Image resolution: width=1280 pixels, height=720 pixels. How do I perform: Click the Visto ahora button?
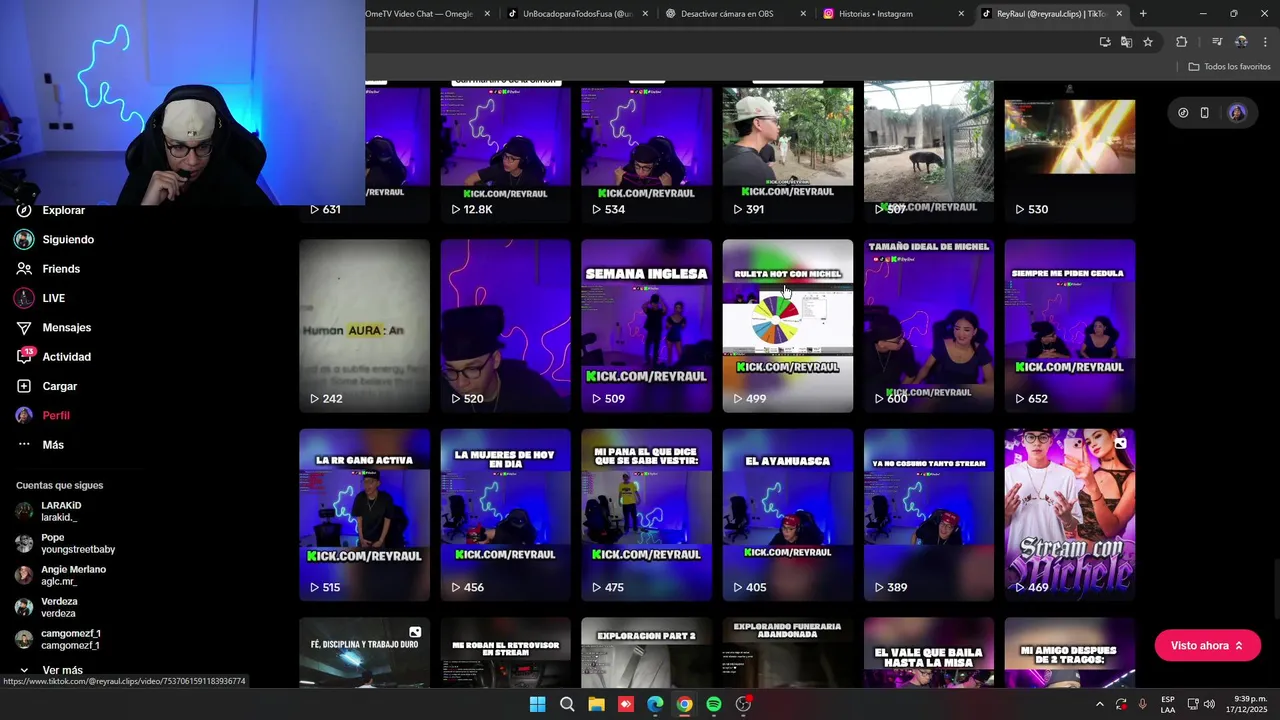pyautogui.click(x=1207, y=646)
